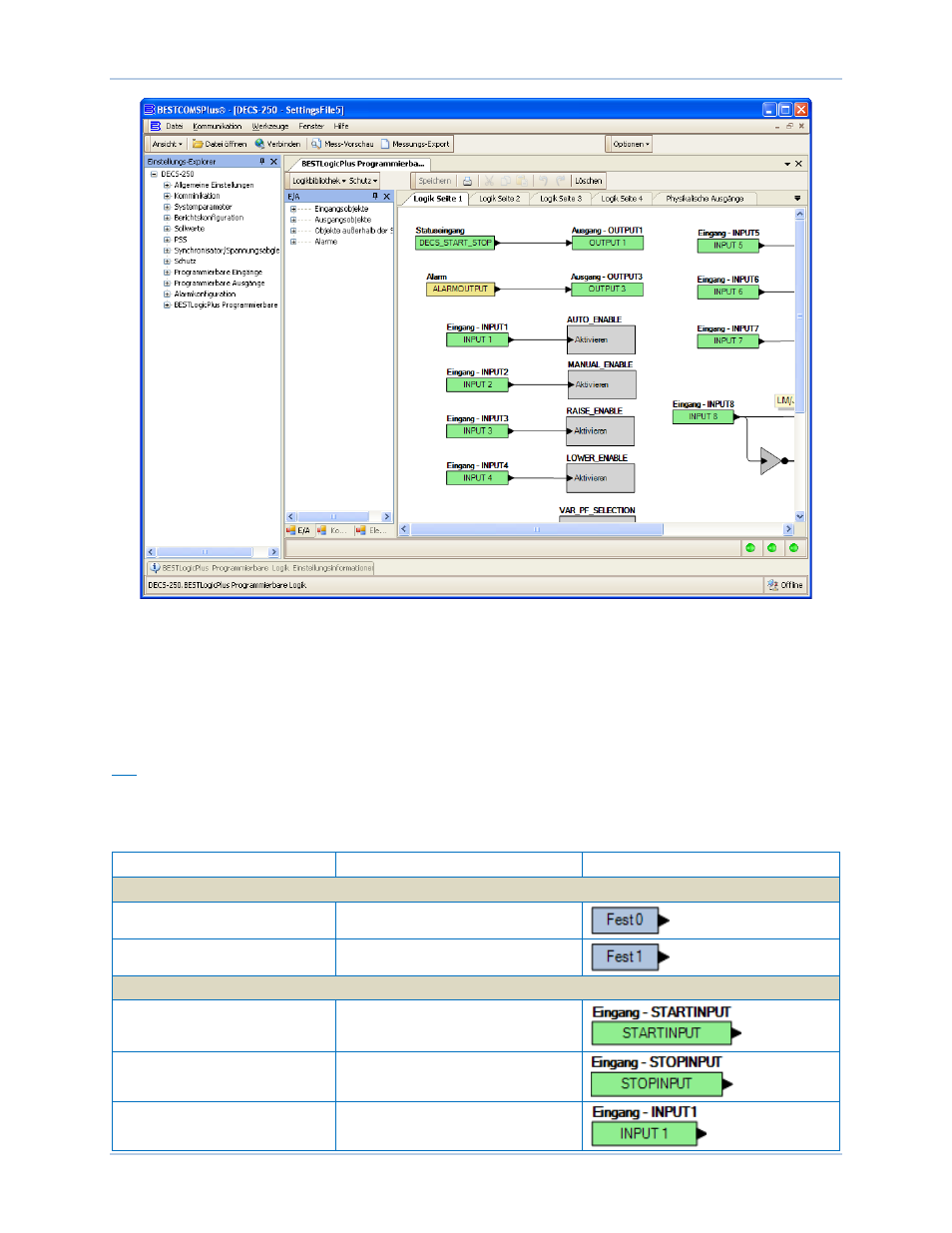Viewport: 952px width, 1233px height.
Task: Click the print icon in logic toolbar
Action: point(467,181)
